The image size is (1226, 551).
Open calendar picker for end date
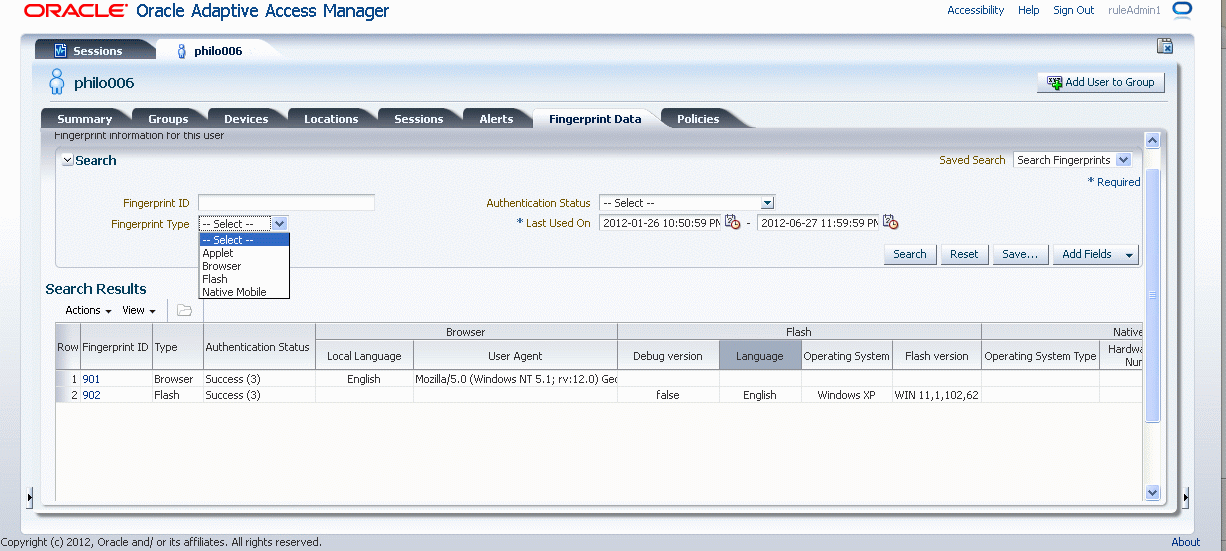891,223
